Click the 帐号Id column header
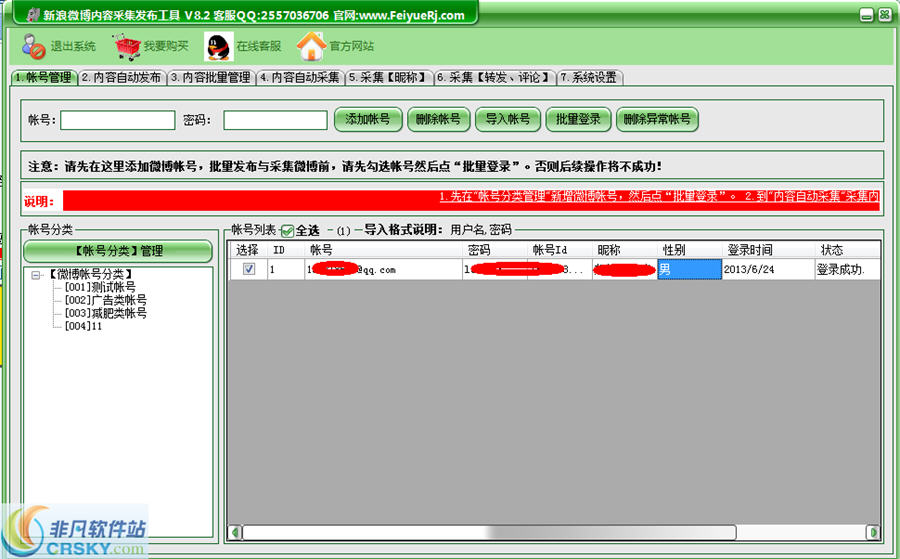The height and width of the screenshot is (559, 900). [x=560, y=250]
